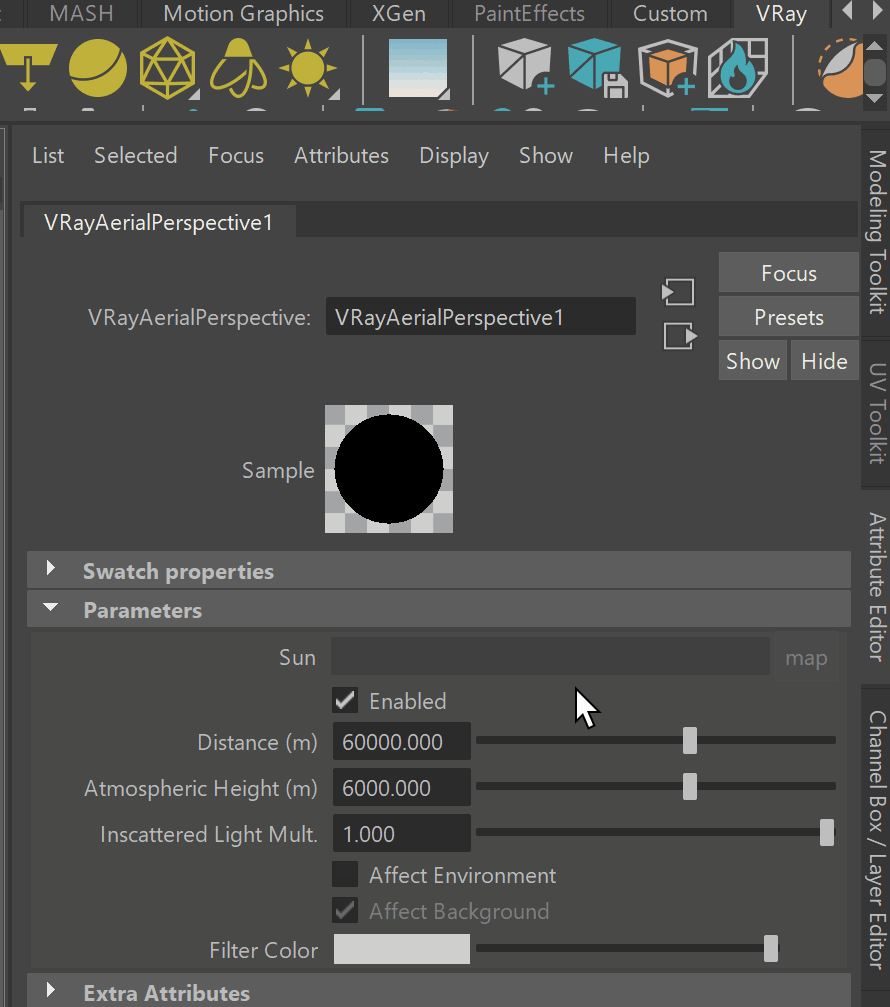Click the Filter Color slider handle
The width and height of the screenshot is (890, 1007).
pyautogui.click(x=771, y=949)
